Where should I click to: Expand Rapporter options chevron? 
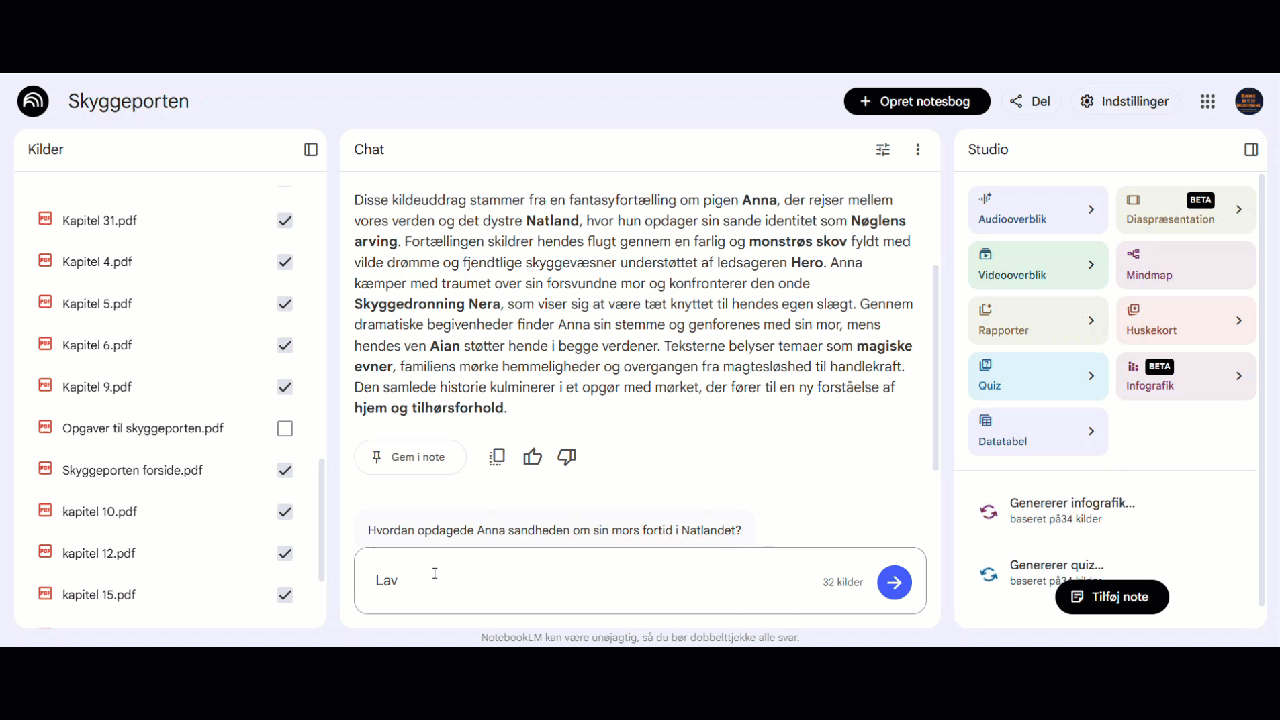pos(1091,321)
